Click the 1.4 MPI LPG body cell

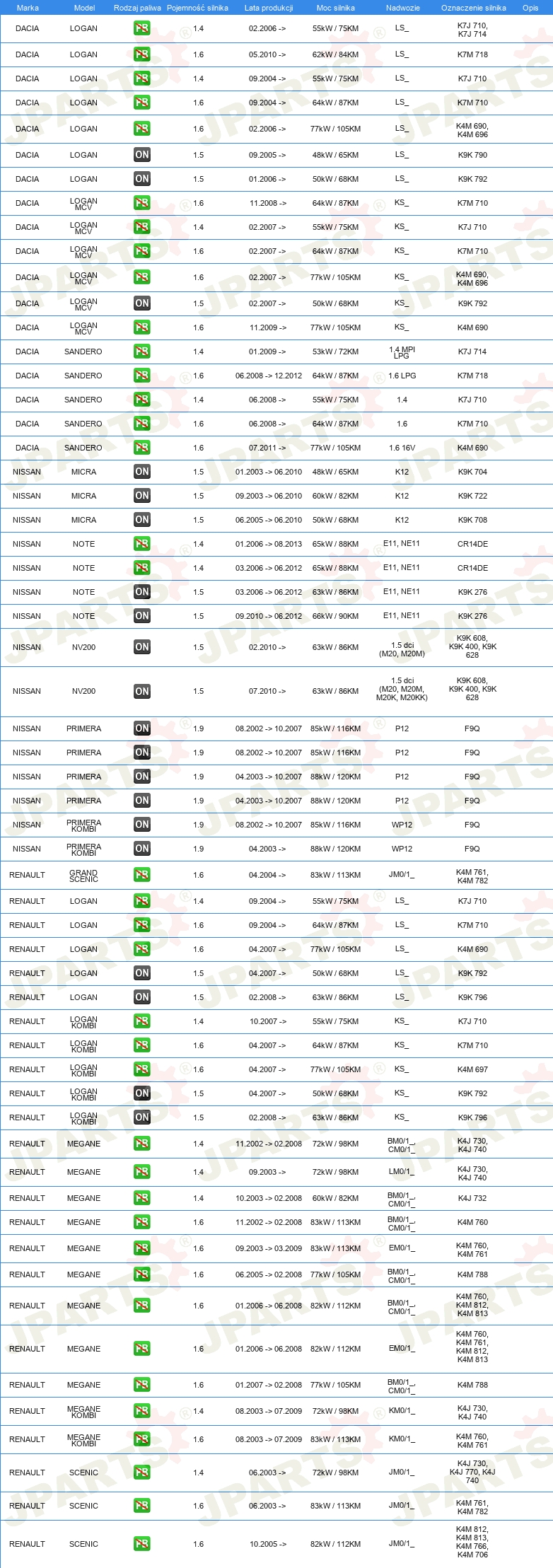pyautogui.click(x=402, y=352)
